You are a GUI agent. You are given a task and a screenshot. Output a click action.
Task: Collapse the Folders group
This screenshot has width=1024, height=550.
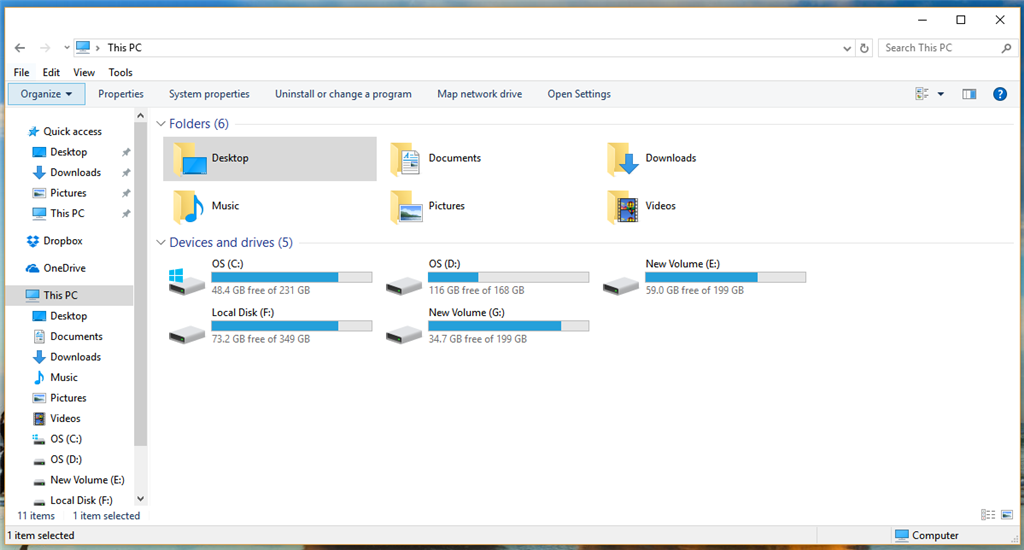point(161,124)
